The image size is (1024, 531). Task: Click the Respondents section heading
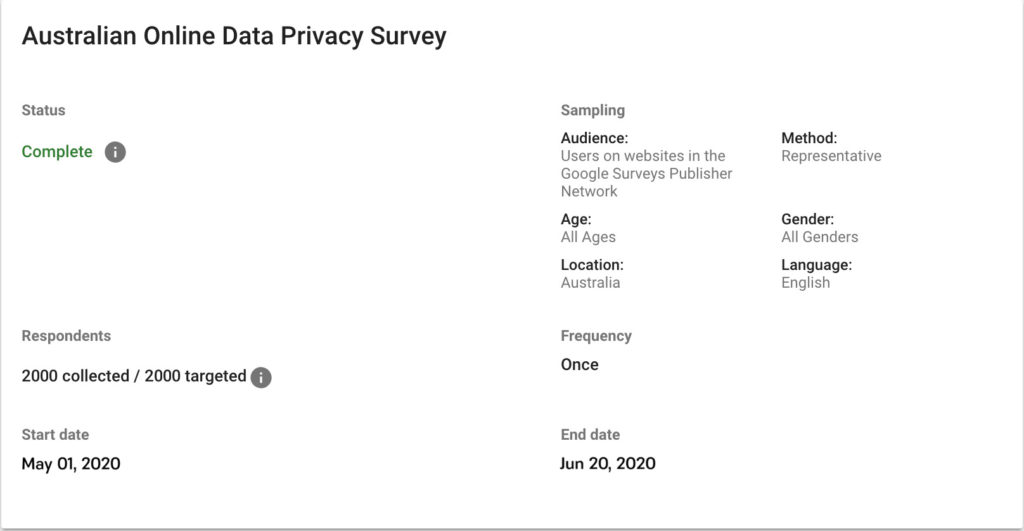click(x=66, y=336)
